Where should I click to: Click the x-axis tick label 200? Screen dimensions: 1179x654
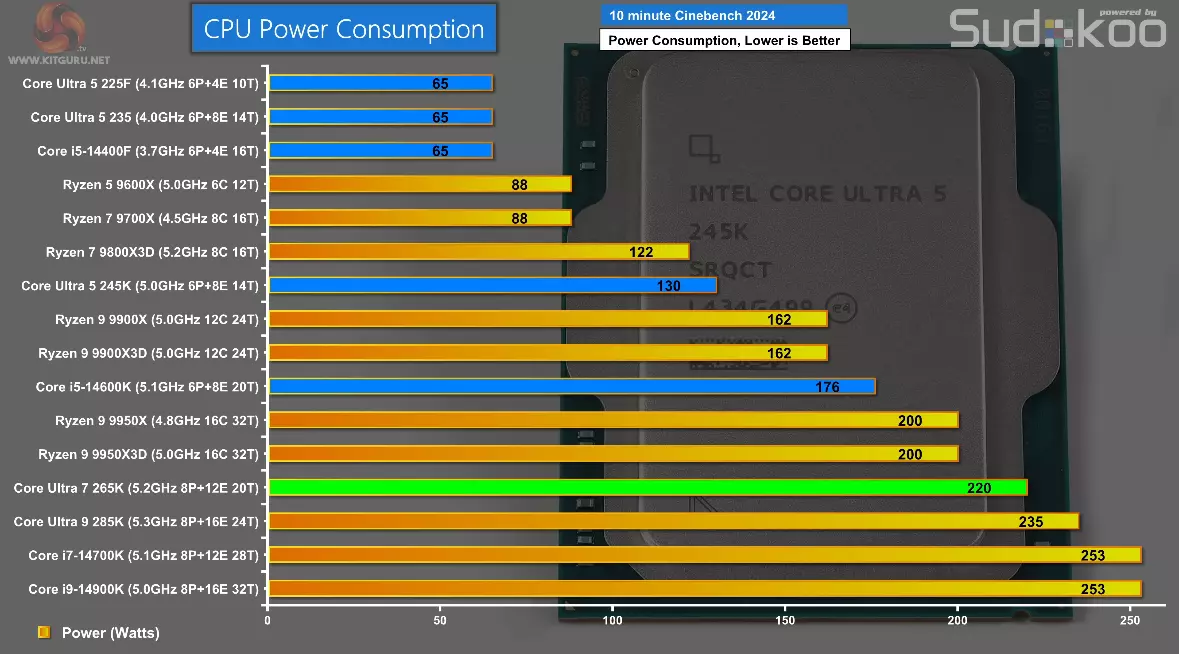pos(957,620)
